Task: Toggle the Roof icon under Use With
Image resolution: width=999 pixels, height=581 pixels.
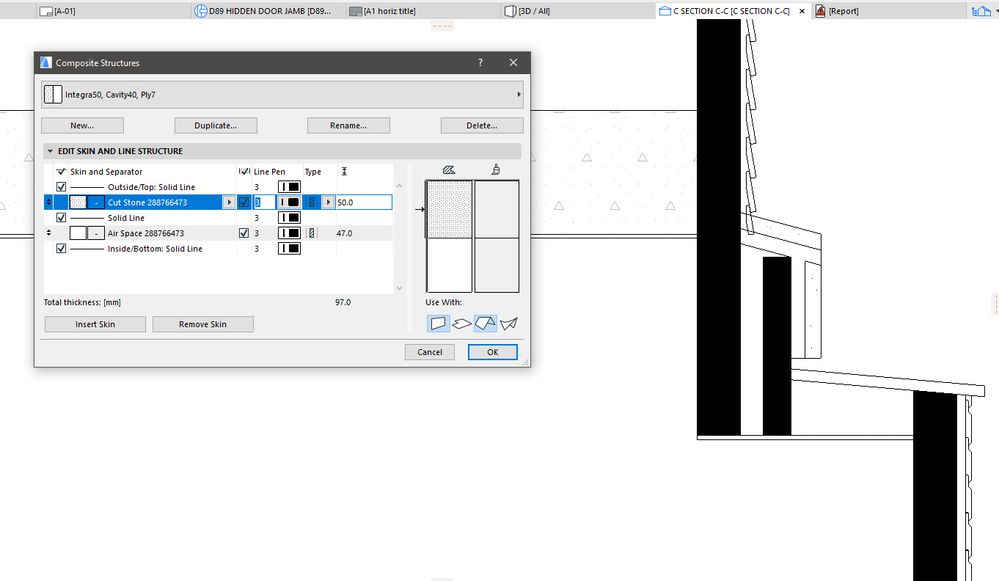Action: [487, 322]
